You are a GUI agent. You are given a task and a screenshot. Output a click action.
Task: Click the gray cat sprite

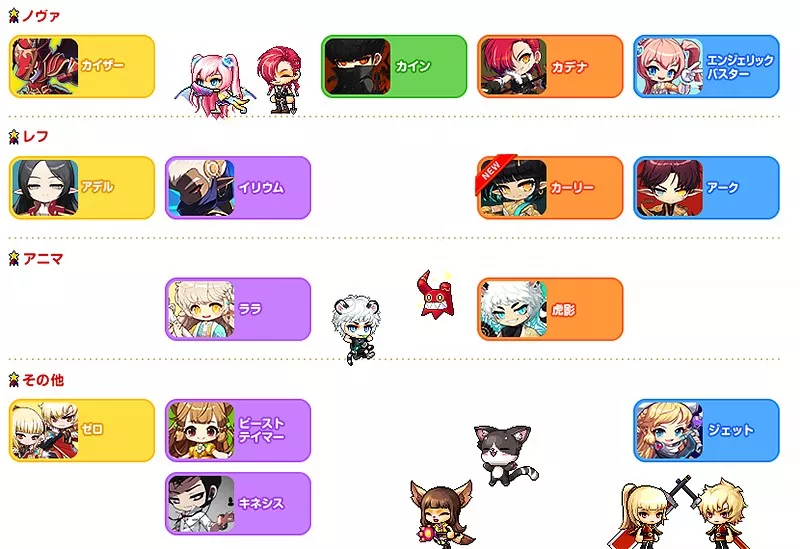[x=506, y=455]
